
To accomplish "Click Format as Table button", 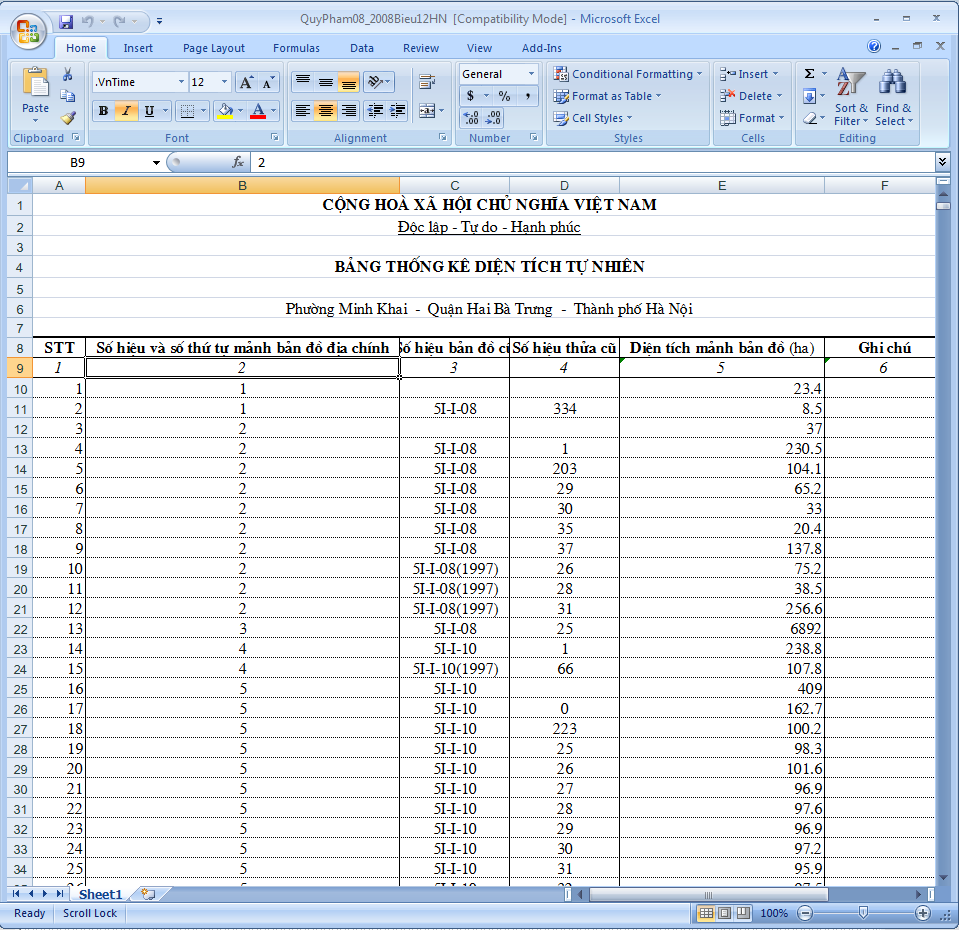I will 612,96.
